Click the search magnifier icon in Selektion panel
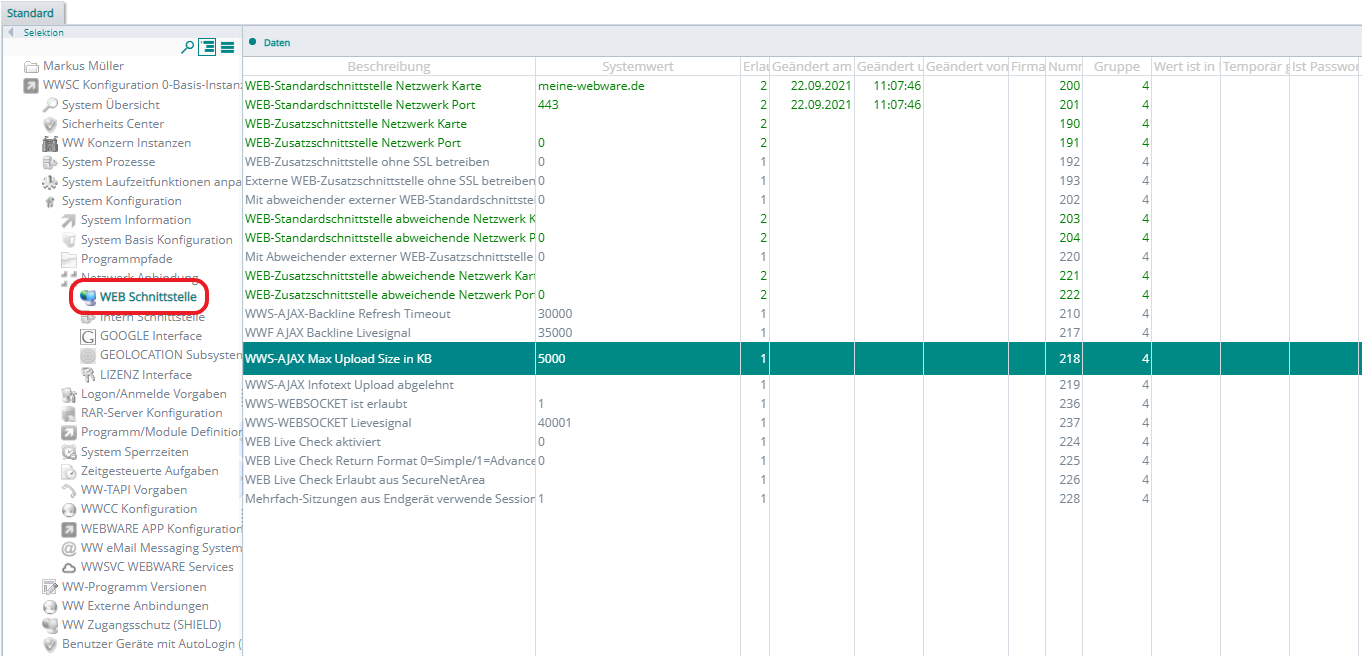The height and width of the screenshot is (656, 1362). (x=187, y=47)
